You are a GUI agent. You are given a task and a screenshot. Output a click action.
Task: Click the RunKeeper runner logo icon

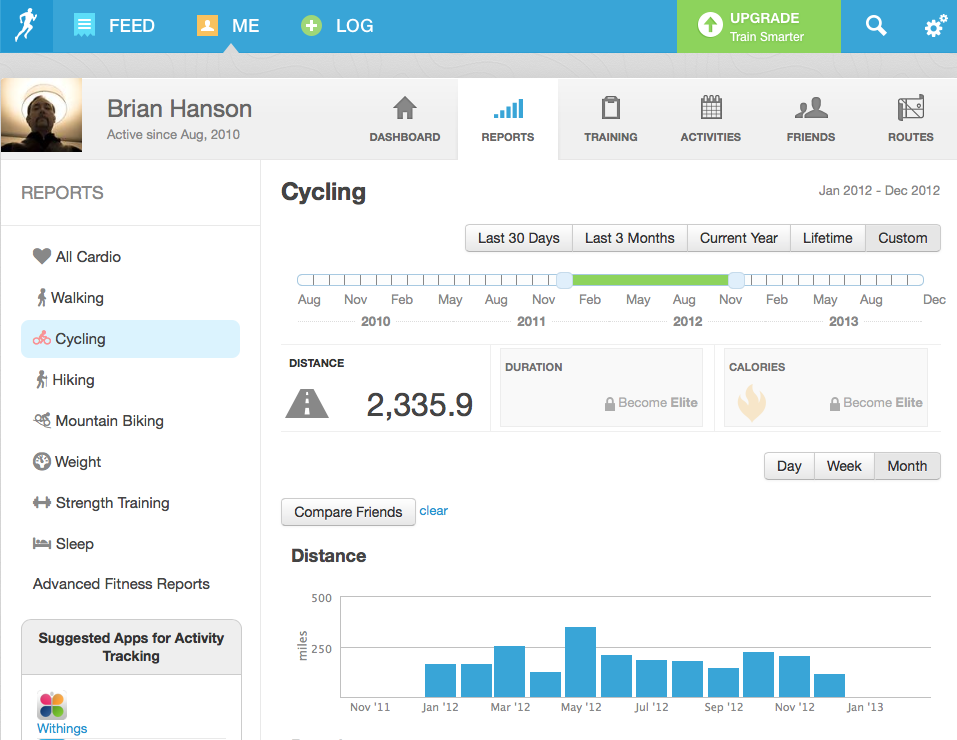pyautogui.click(x=26, y=26)
